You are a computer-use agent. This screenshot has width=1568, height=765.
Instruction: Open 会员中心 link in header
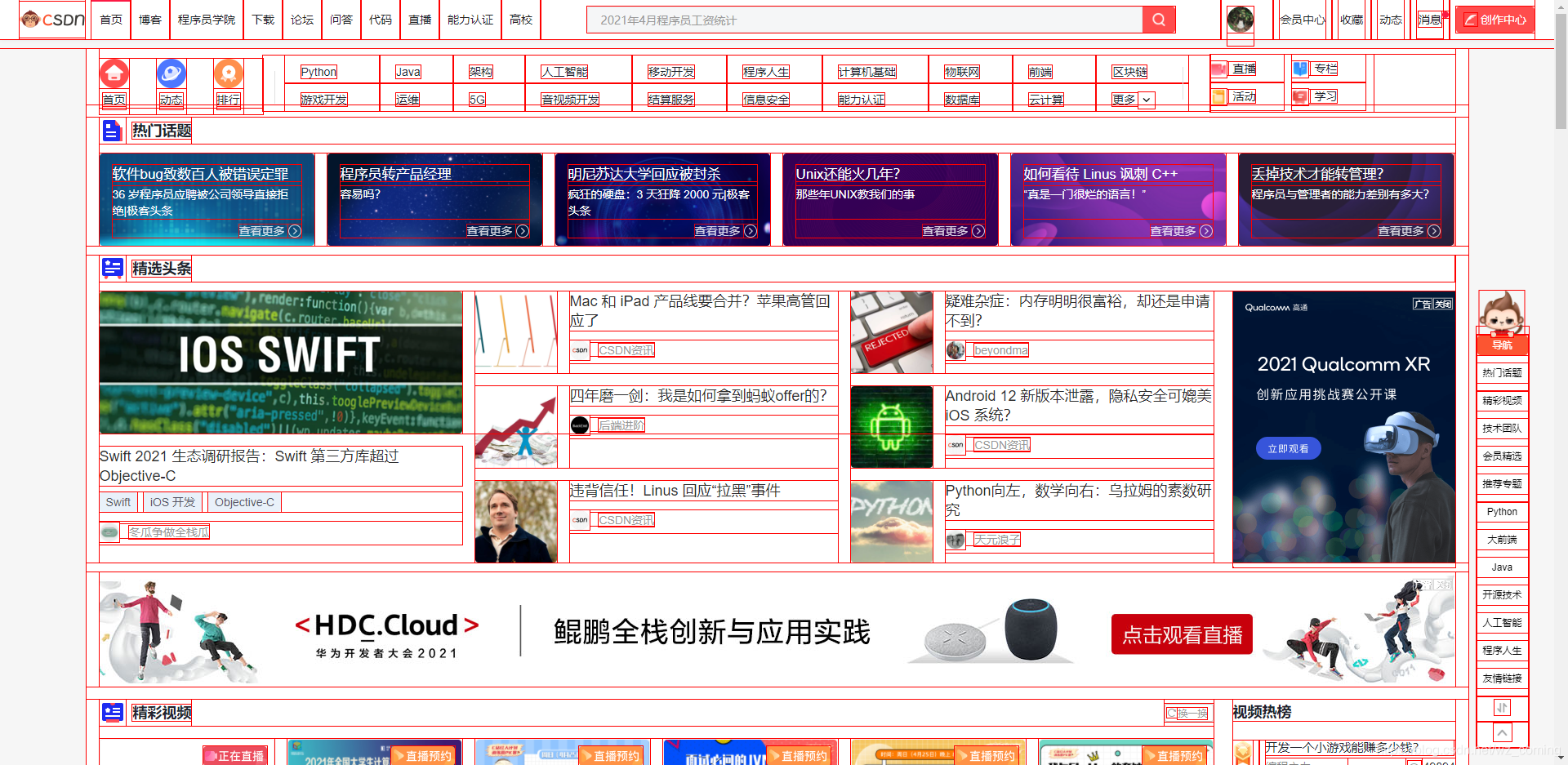(1302, 20)
